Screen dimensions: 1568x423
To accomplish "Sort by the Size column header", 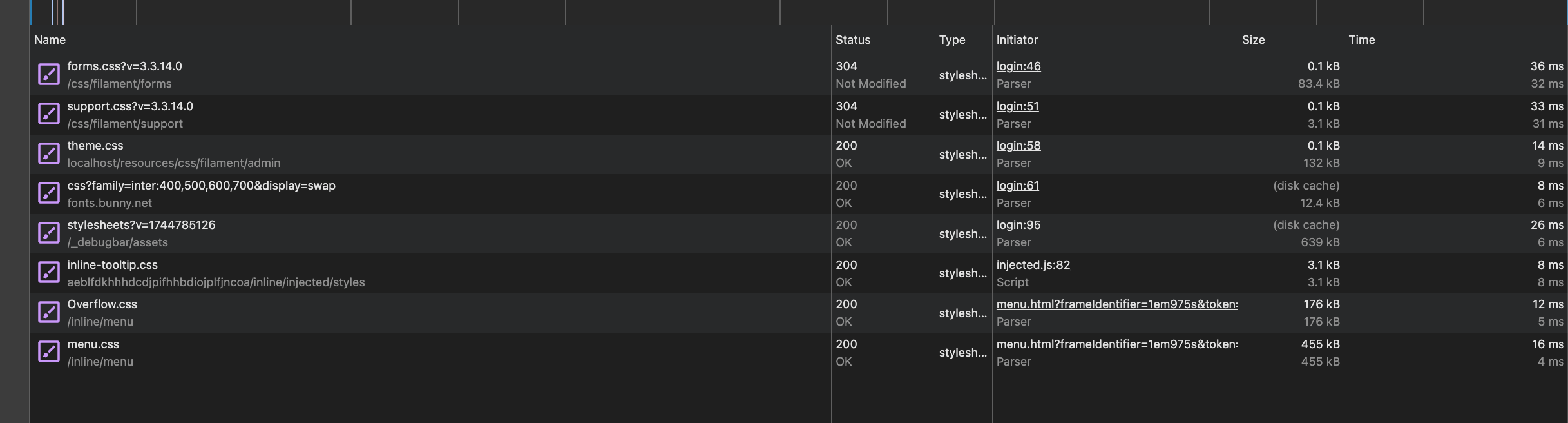I will 1254,40.
